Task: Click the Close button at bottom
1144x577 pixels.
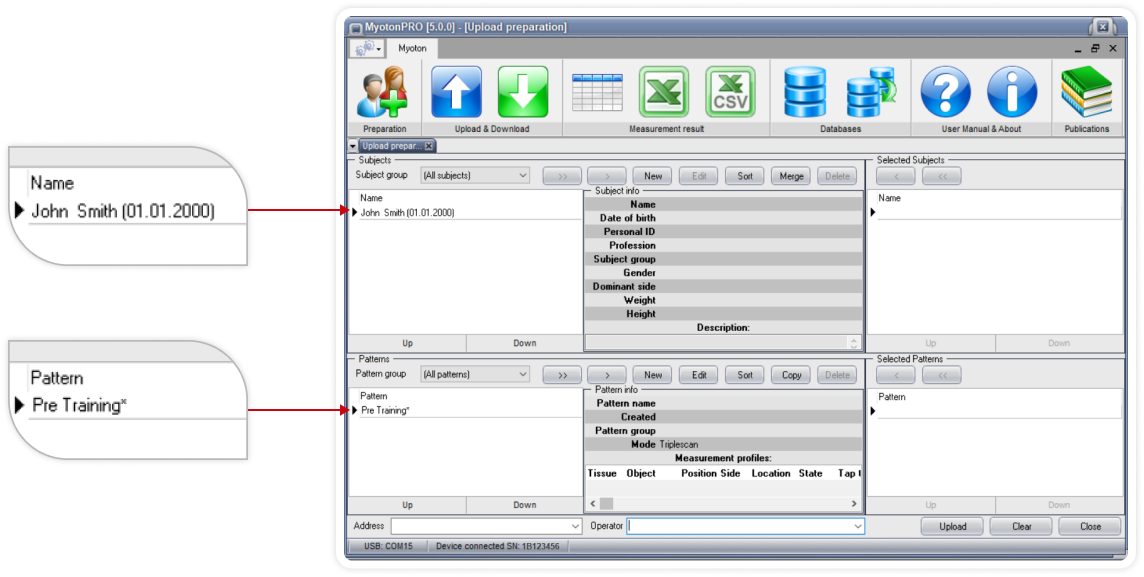Action: coord(1091,527)
